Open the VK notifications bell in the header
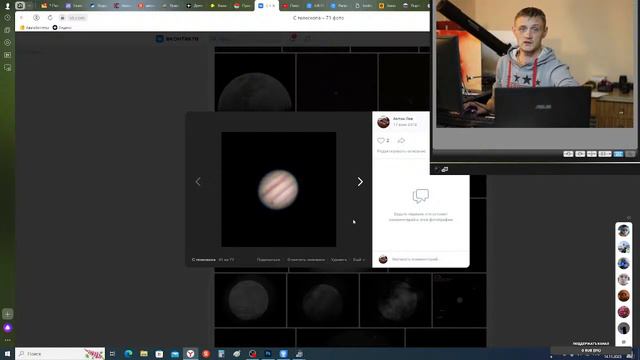Viewport: 640px width, 360px height. click(293, 38)
